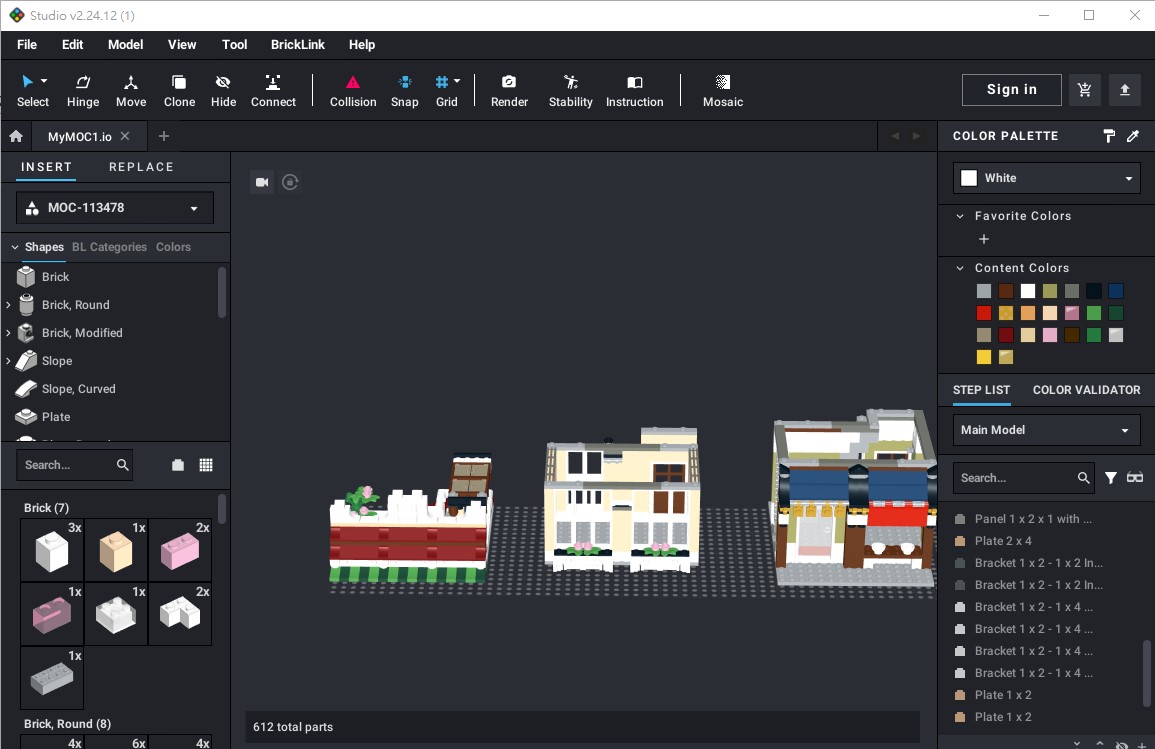Select the Plate shape category
1155x749 pixels.
pyautogui.click(x=56, y=417)
